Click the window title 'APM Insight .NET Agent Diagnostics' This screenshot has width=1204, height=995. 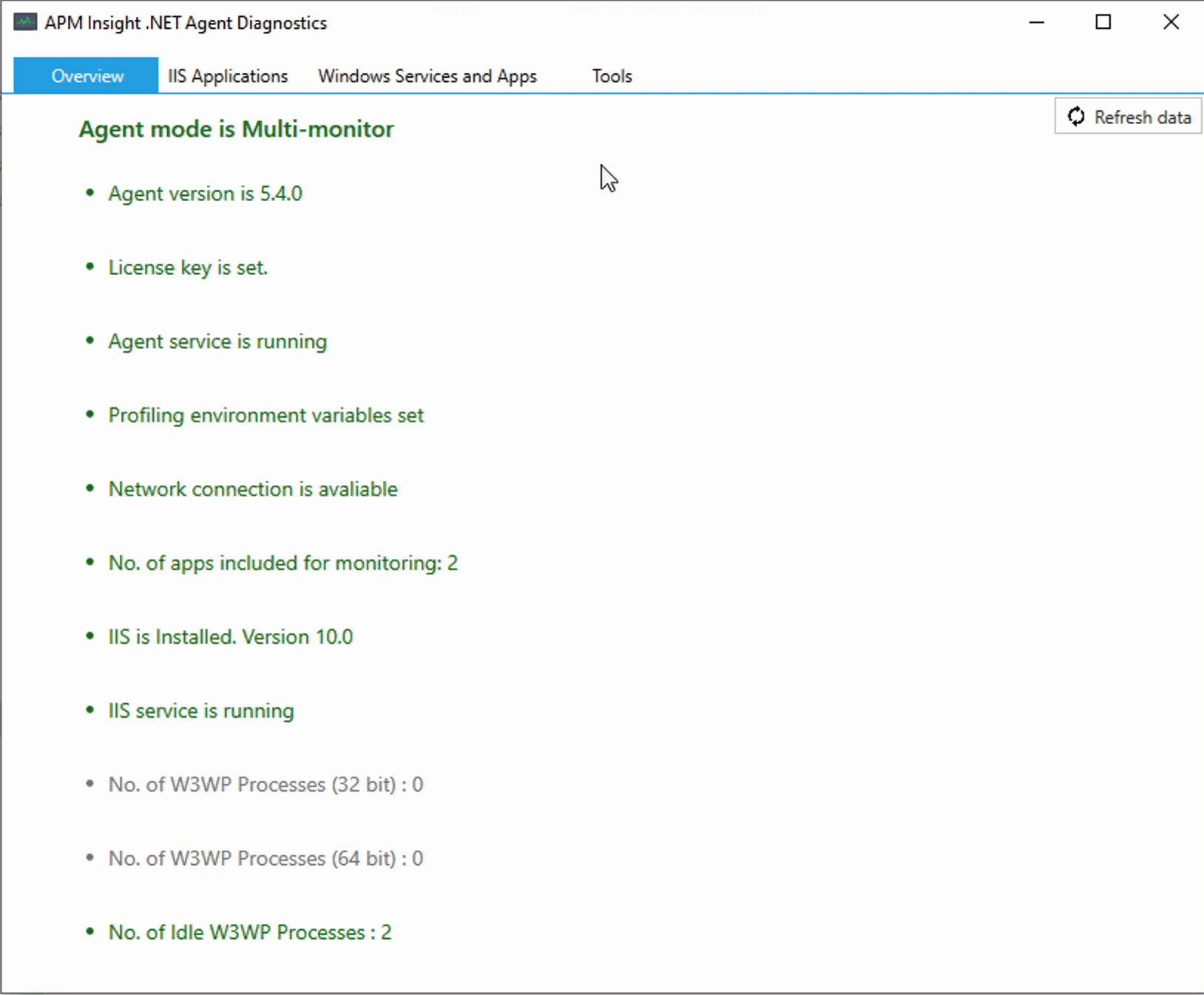186,23
